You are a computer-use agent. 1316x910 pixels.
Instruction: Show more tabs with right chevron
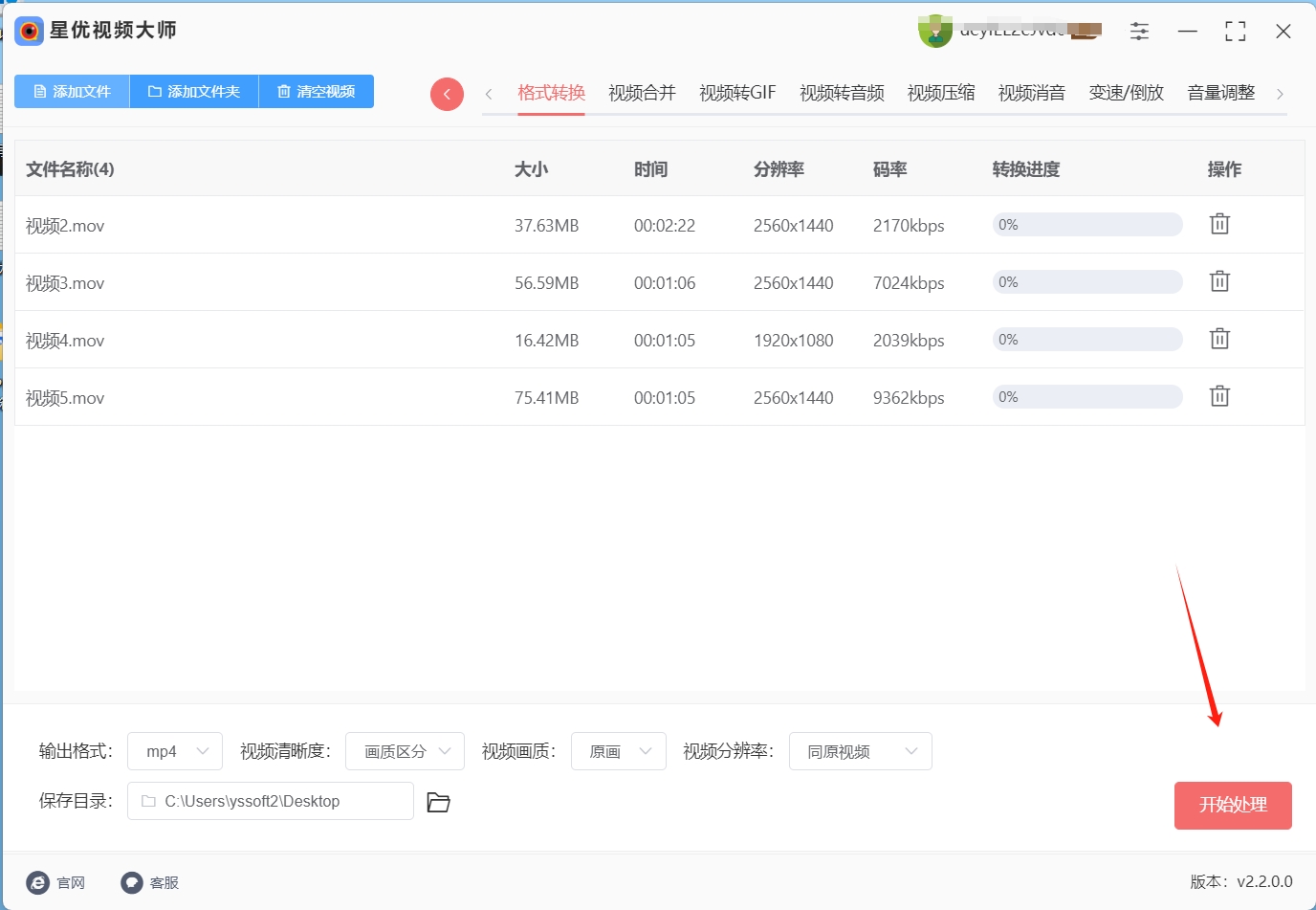click(1280, 94)
